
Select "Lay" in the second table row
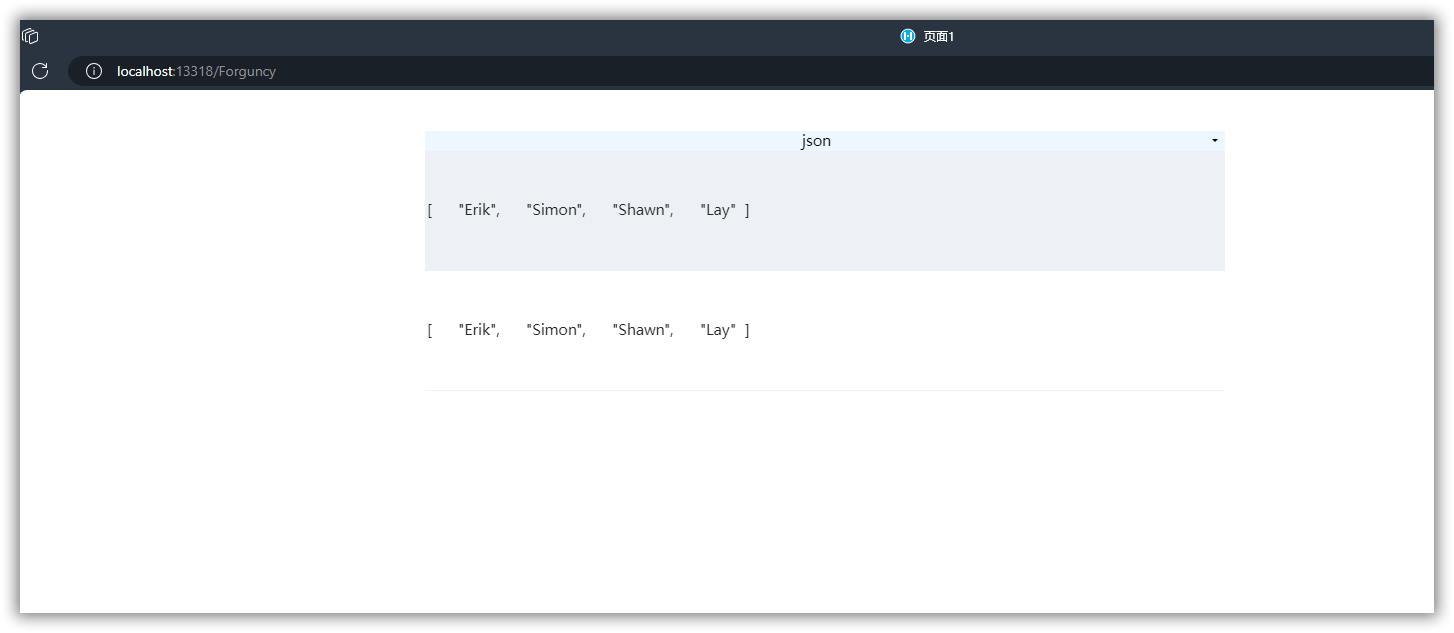tap(718, 330)
